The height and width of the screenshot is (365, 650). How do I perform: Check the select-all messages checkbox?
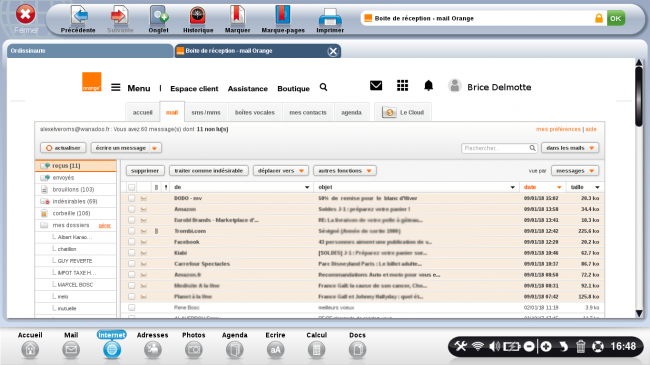[x=131, y=187]
